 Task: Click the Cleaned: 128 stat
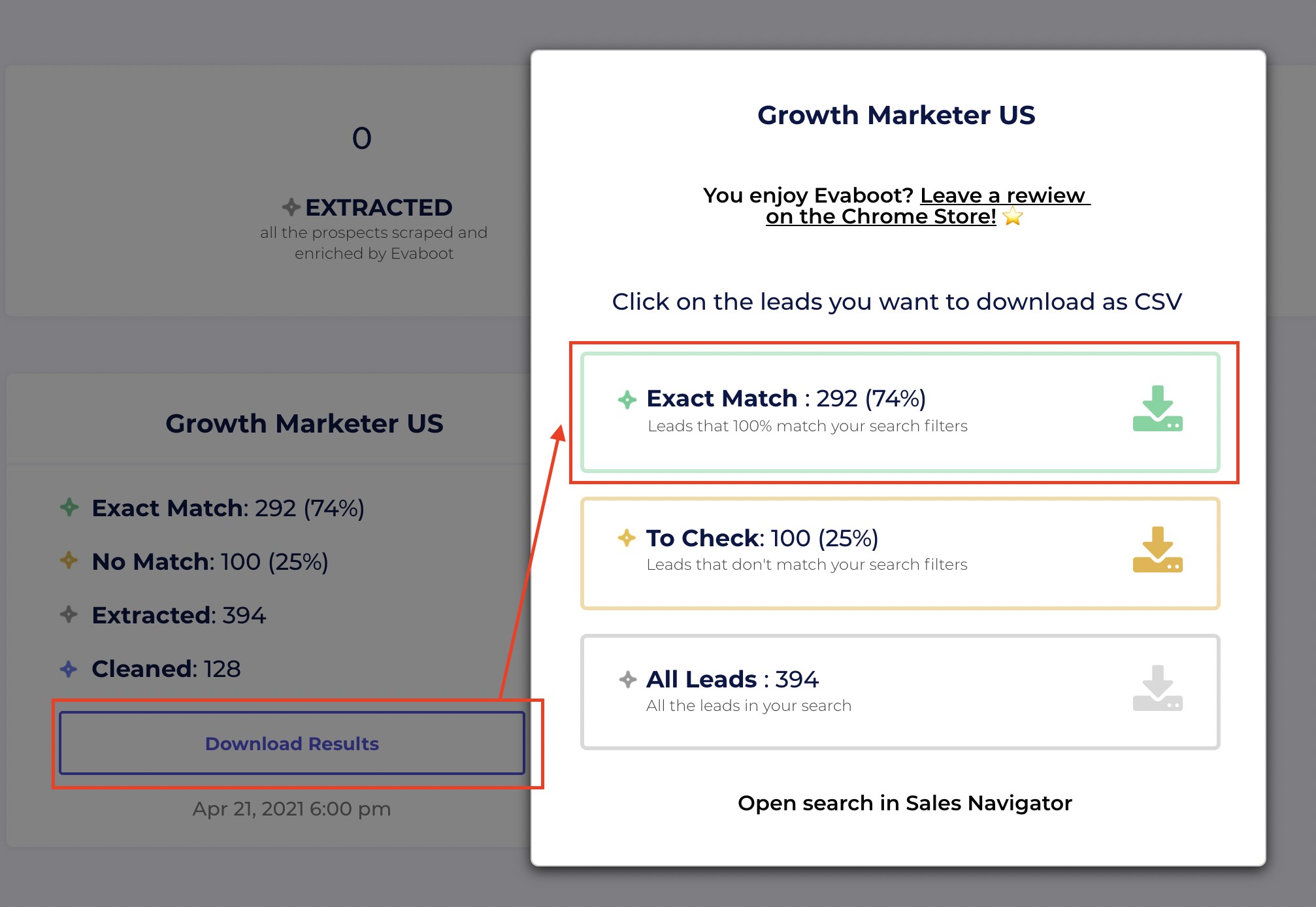(166, 668)
